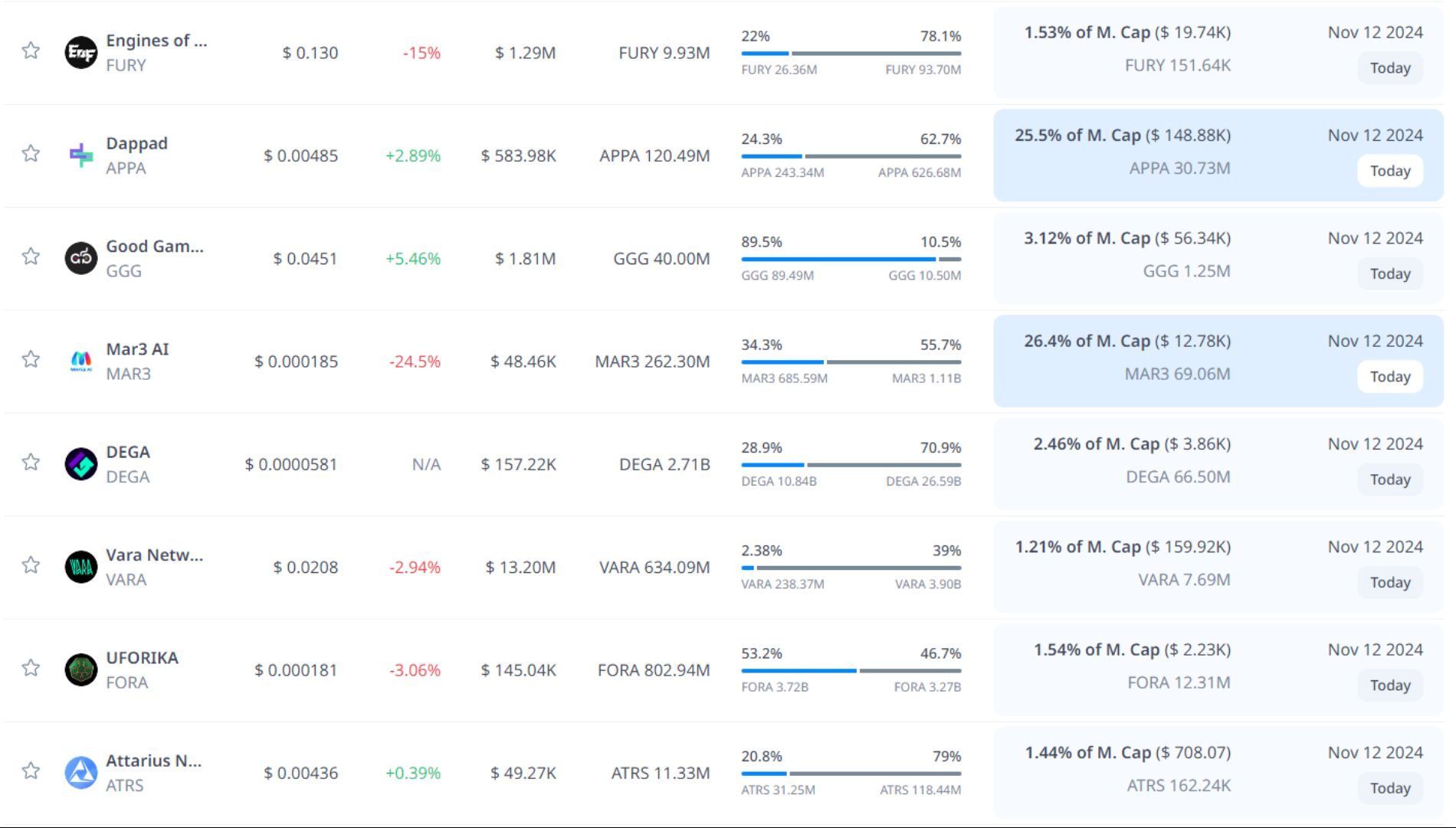Click the GGG unlock progress bar

851,260
